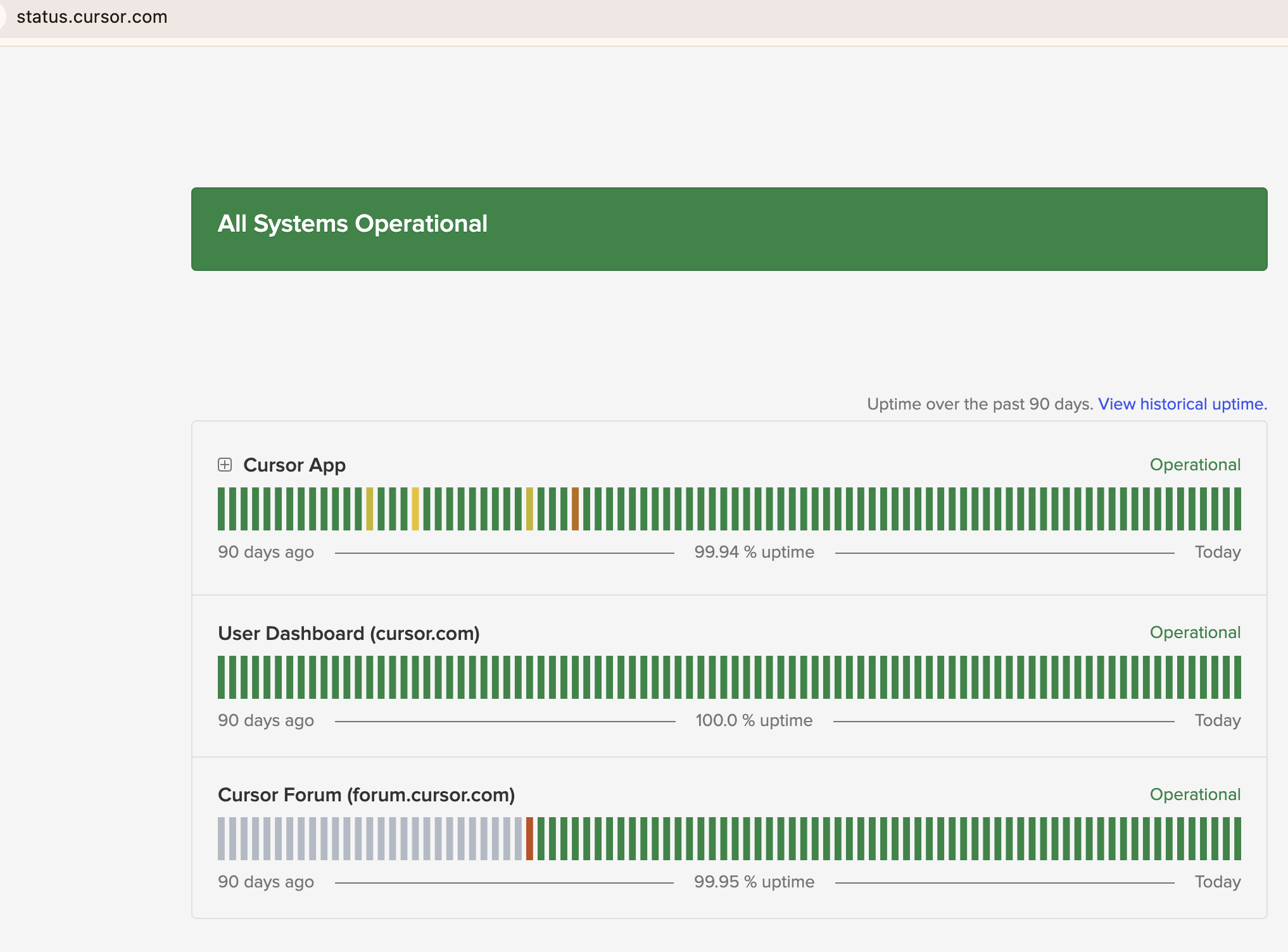The image size is (1288, 952).
Task: Click the All Systems Operational banner
Action: tap(729, 229)
